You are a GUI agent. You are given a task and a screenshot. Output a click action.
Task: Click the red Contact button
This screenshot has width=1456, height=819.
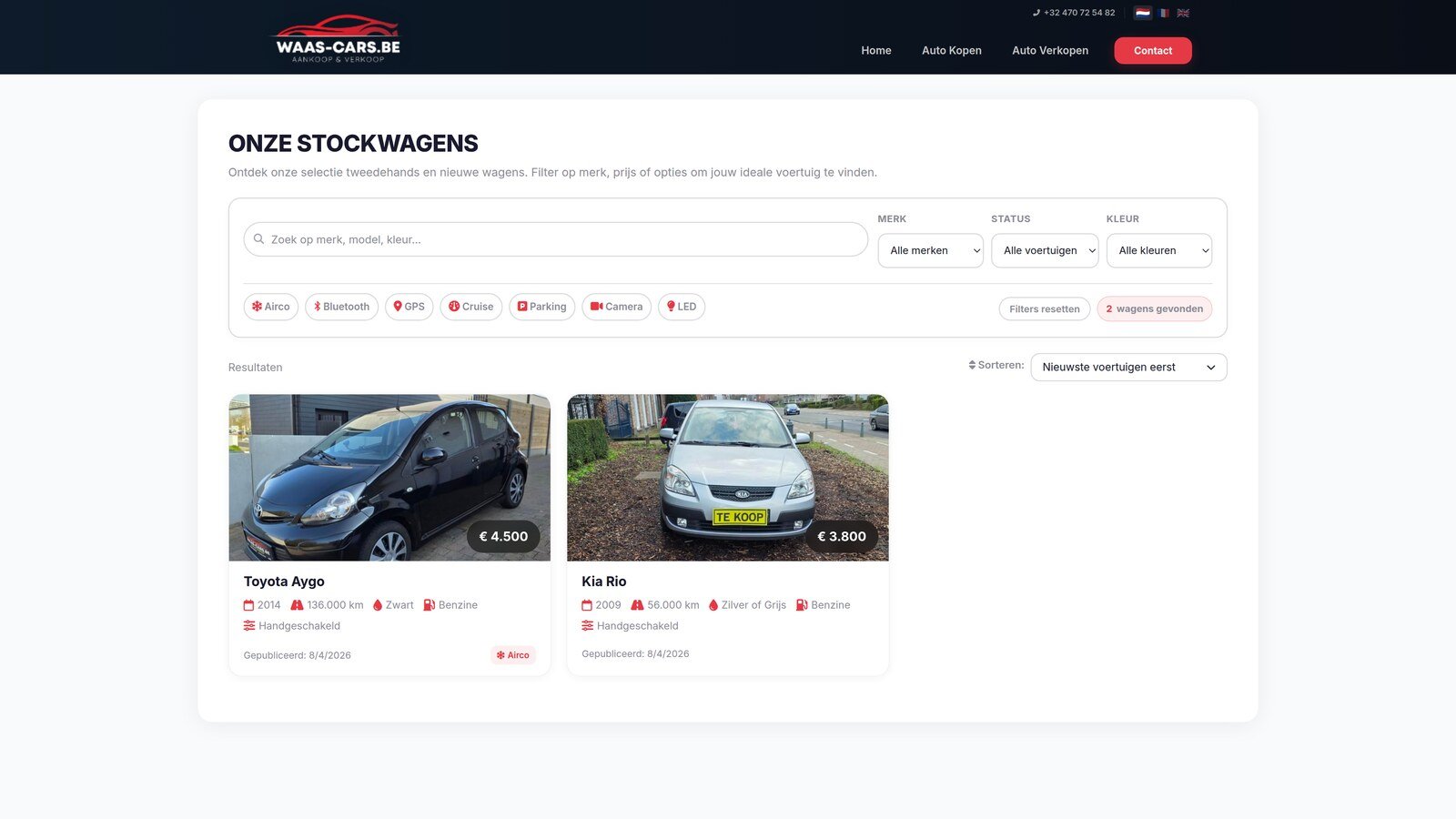coord(1153,51)
